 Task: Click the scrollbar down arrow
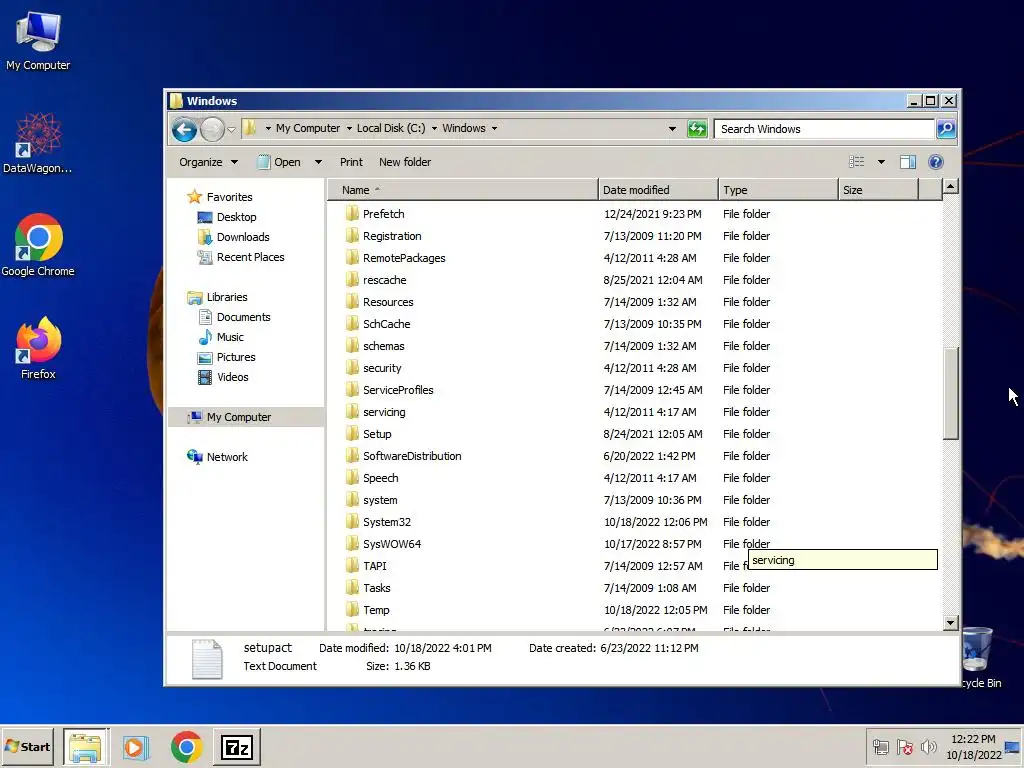click(951, 623)
